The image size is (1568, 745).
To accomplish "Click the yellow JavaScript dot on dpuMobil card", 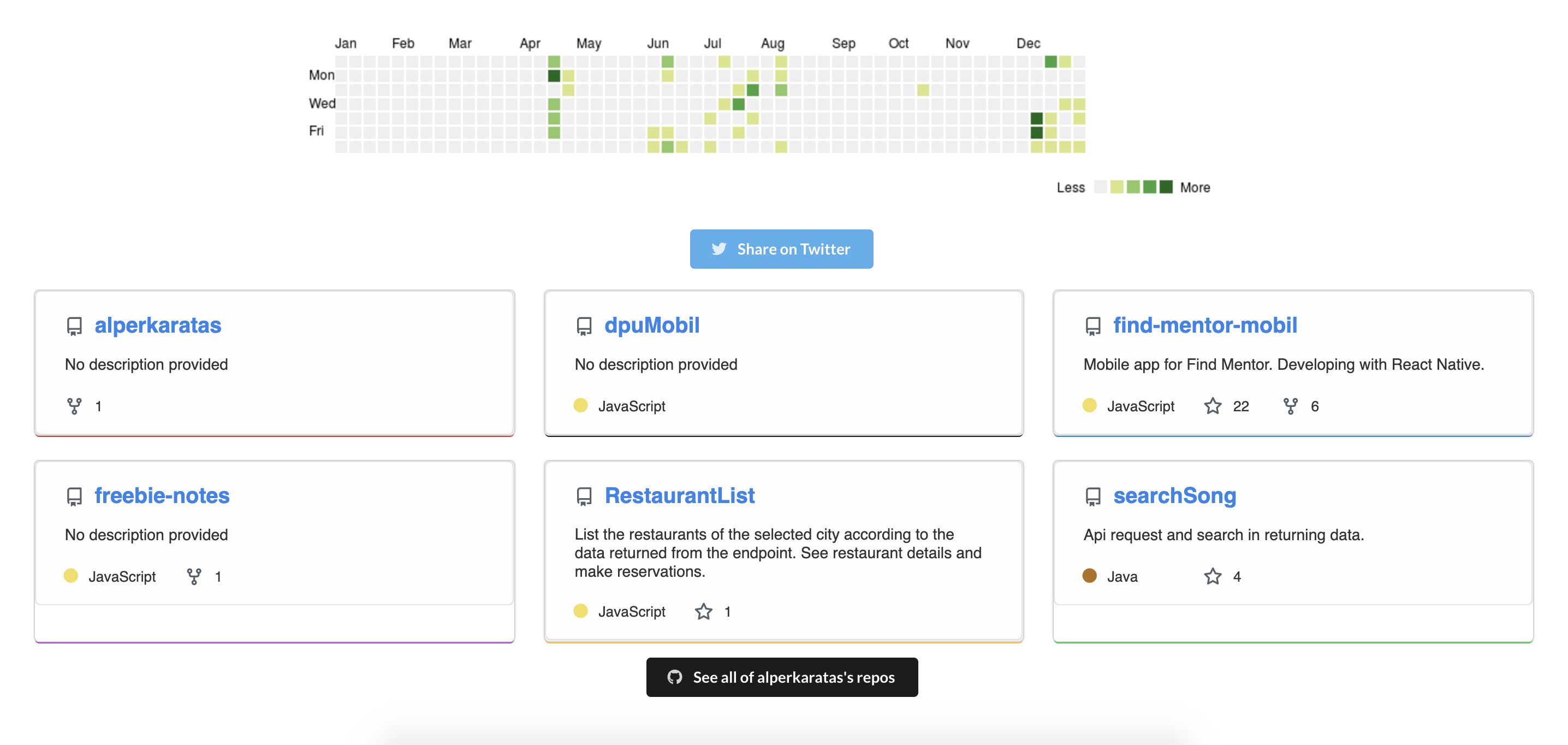I will click(x=581, y=406).
